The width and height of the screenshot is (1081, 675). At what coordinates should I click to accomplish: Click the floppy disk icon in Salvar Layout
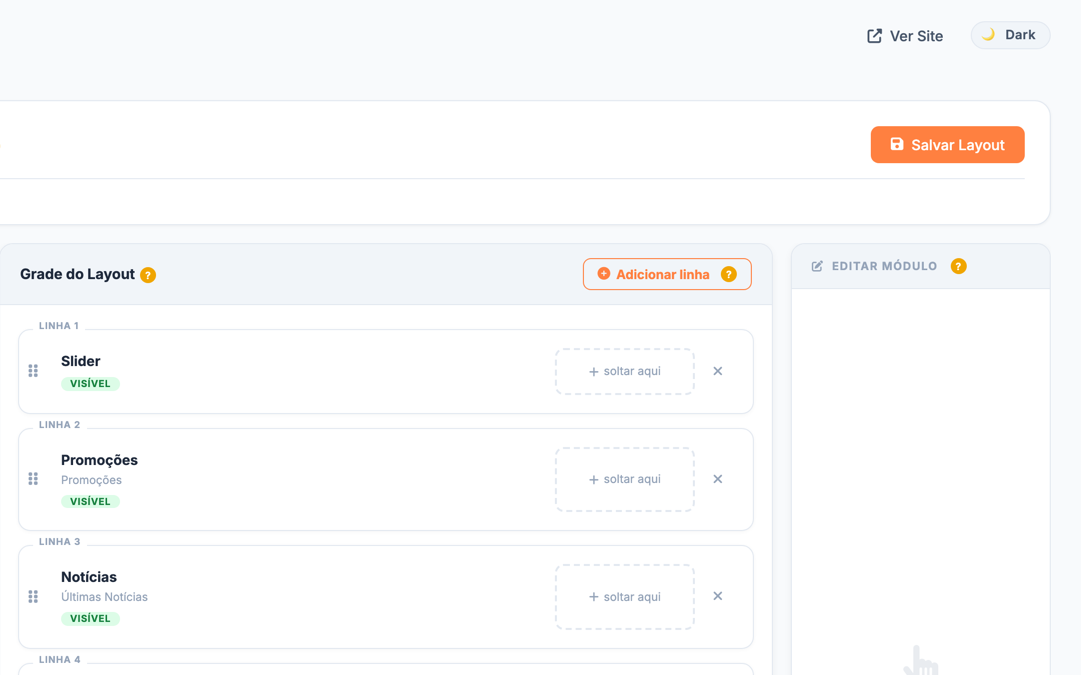[897, 144]
